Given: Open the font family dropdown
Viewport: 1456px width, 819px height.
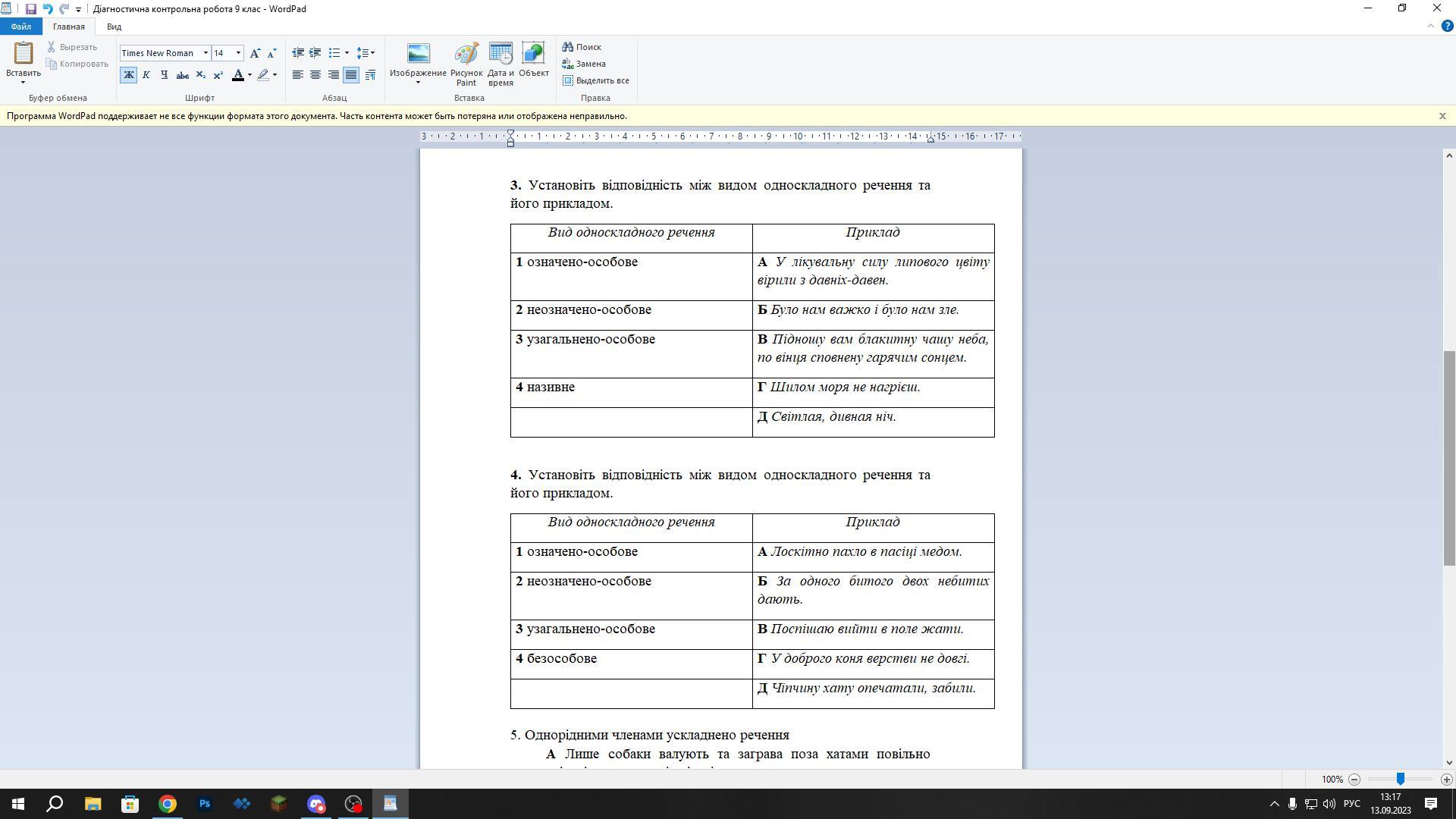Looking at the screenshot, I should point(206,53).
